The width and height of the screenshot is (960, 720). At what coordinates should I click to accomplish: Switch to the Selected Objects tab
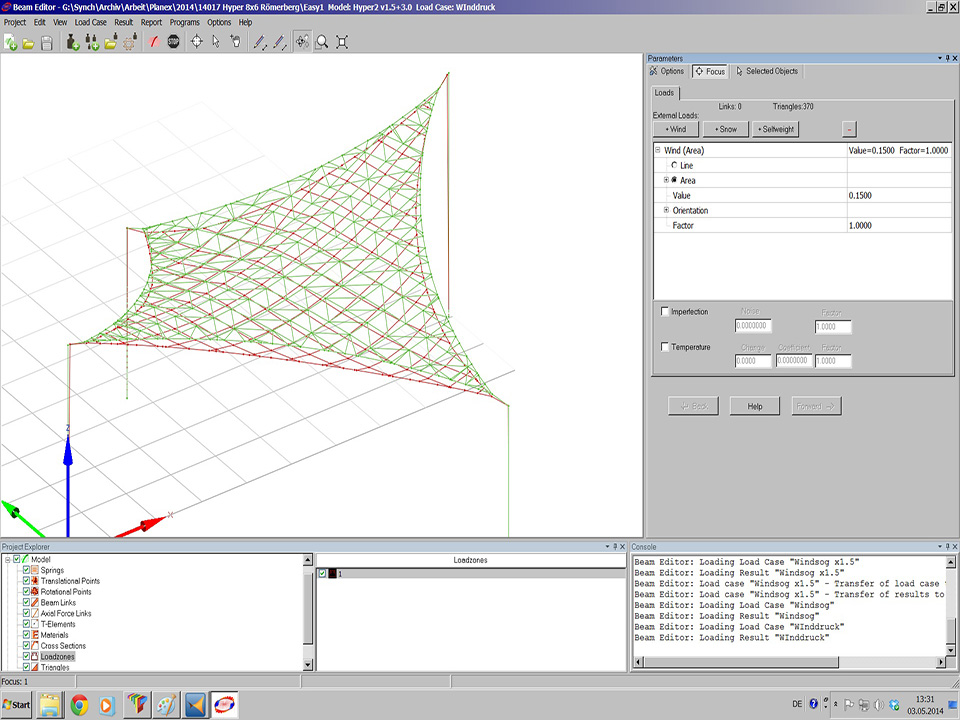point(767,72)
